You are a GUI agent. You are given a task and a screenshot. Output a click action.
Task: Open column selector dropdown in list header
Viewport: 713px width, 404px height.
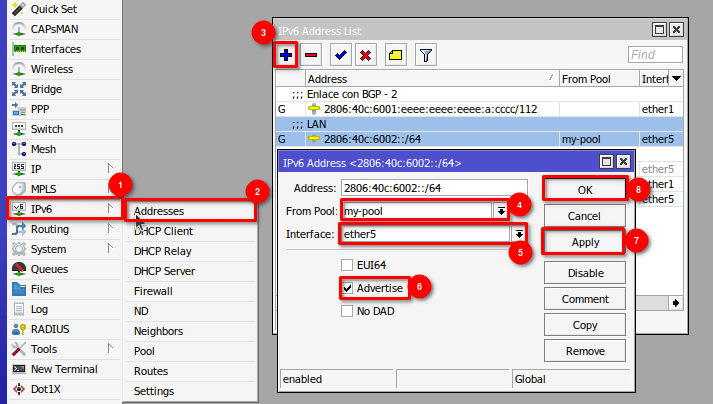pyautogui.click(x=677, y=78)
